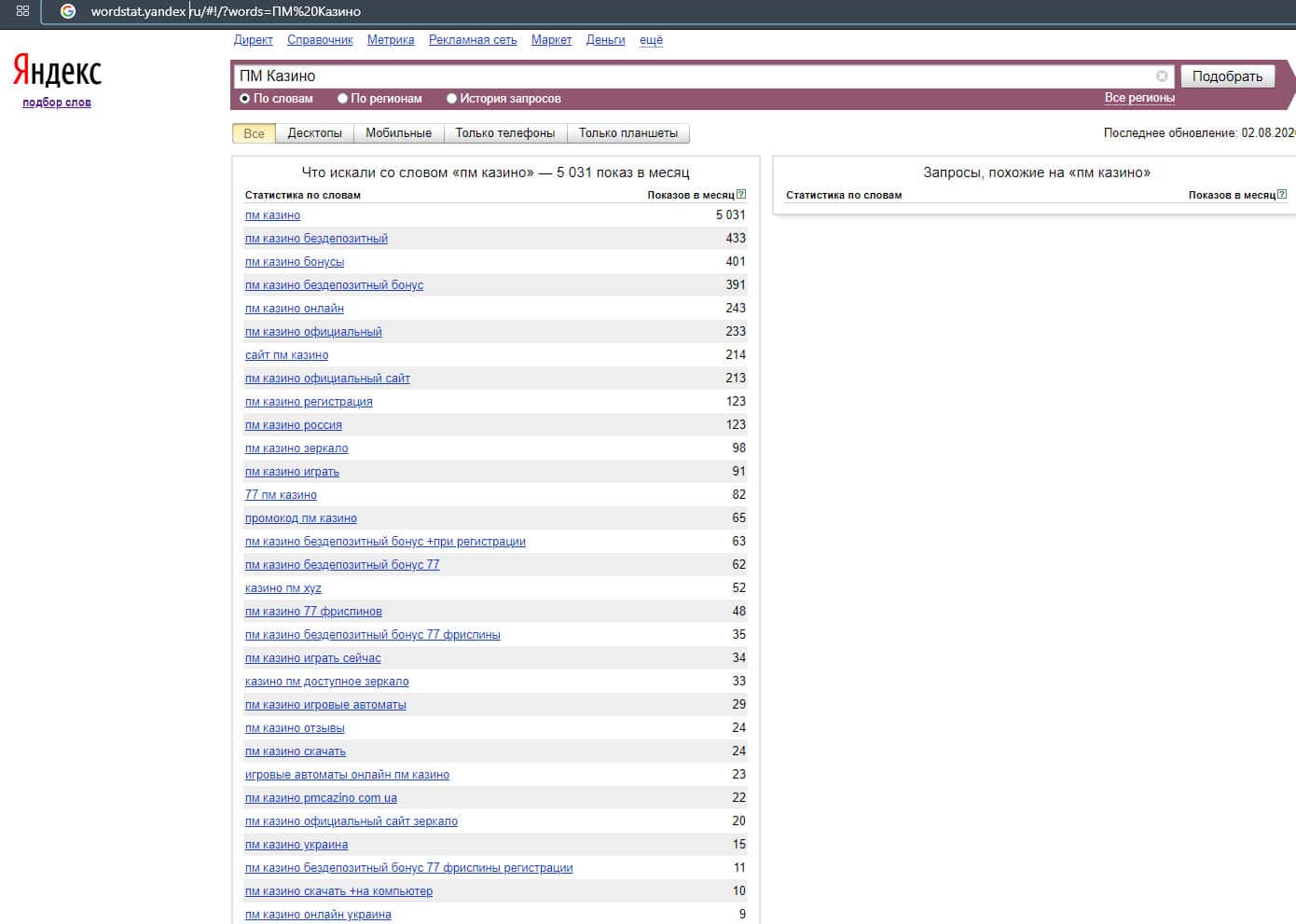Open the пм казино pmcazino com ua link
Image resolution: width=1296 pixels, height=924 pixels.
[x=321, y=798]
